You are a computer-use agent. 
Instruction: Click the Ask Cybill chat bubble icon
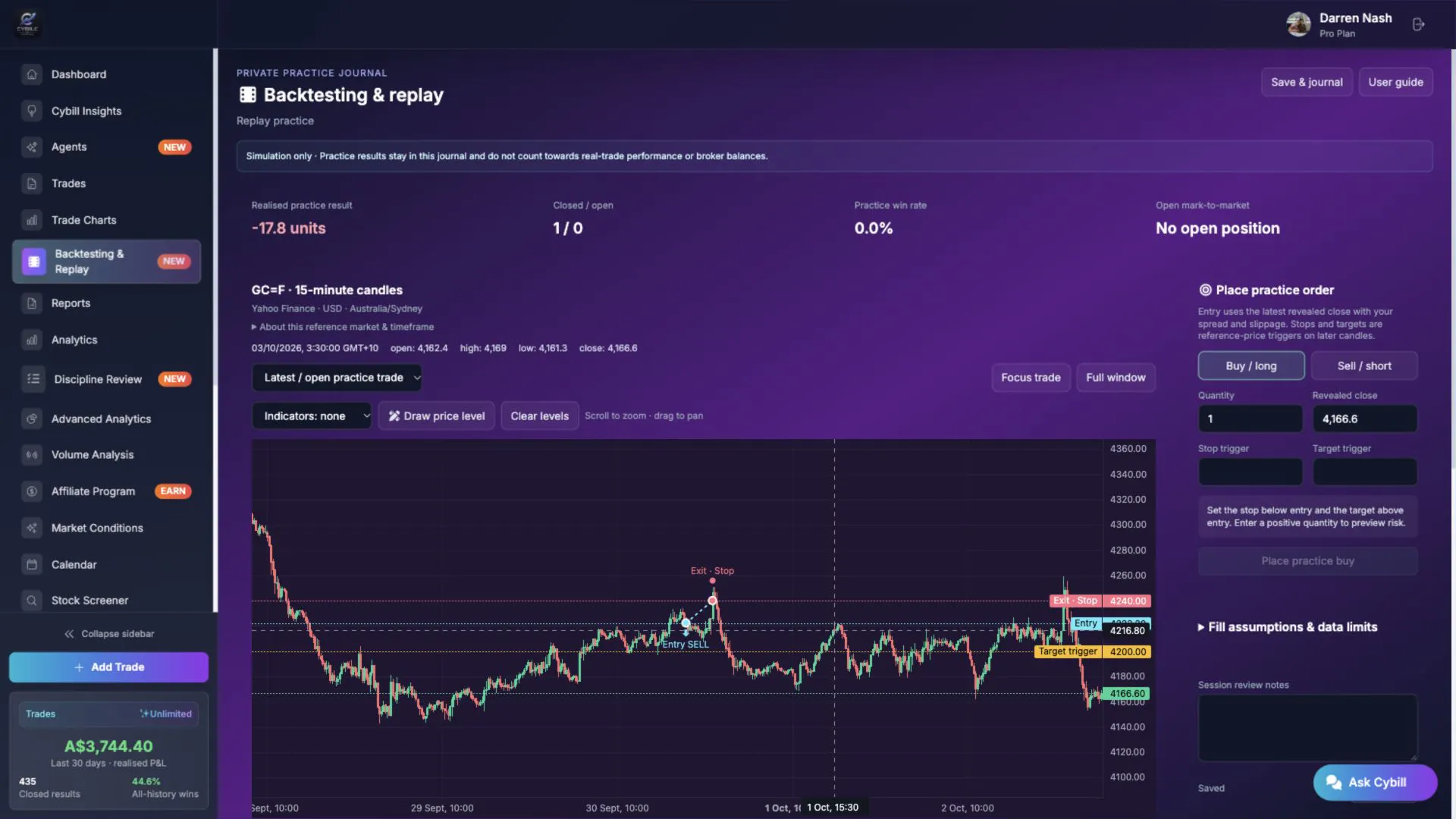1334,782
